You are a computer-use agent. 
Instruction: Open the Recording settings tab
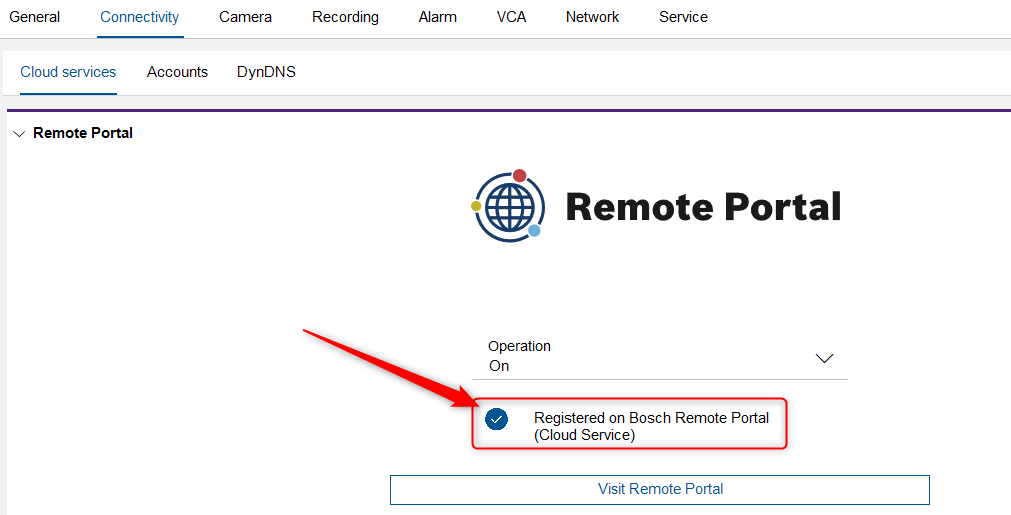pos(346,17)
